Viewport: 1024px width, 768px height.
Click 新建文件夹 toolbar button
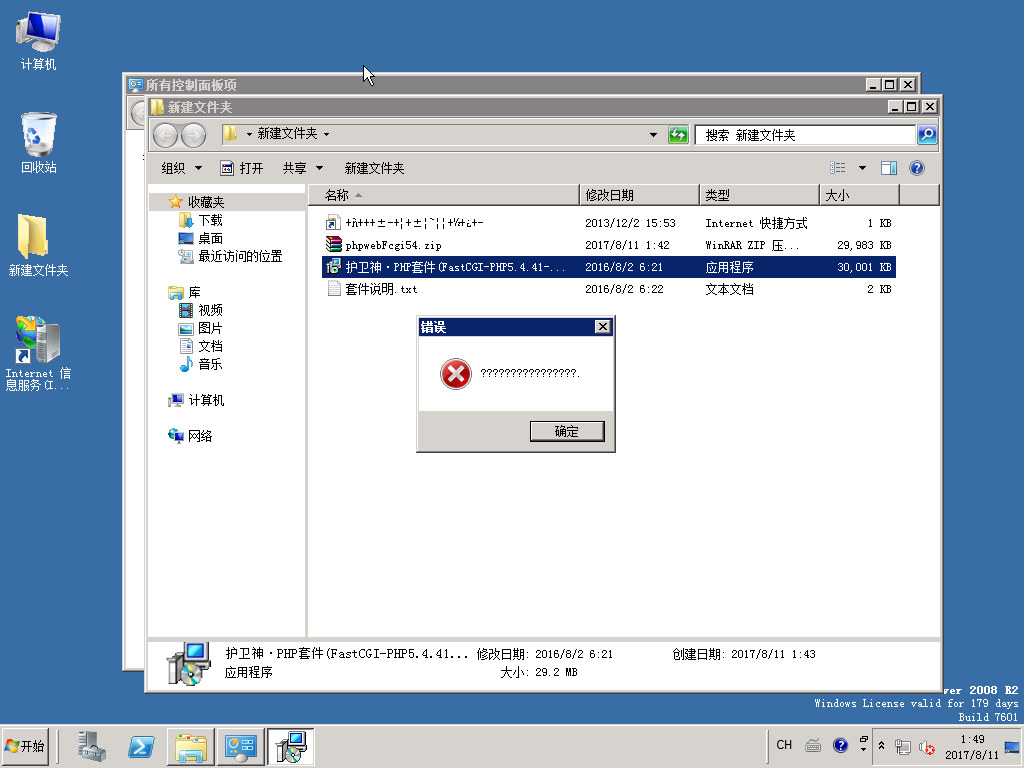[x=374, y=168]
